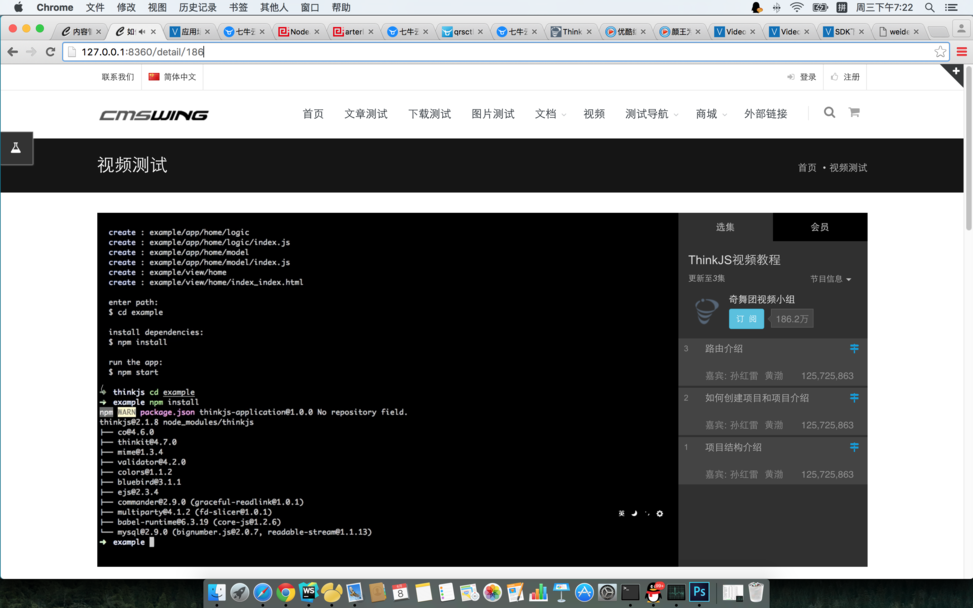
Task: Click the 登录 login link
Action: [x=801, y=77]
